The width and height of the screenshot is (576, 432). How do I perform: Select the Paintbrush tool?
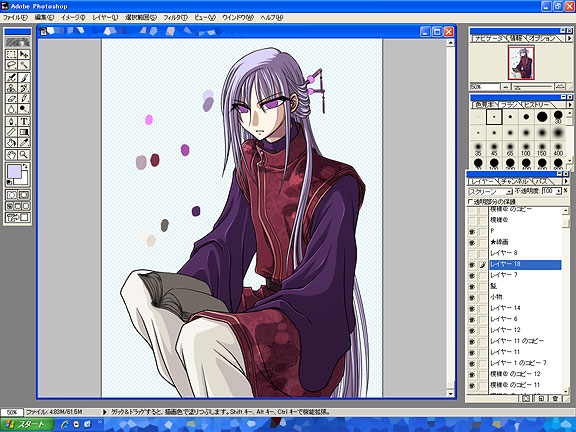[x=24, y=78]
